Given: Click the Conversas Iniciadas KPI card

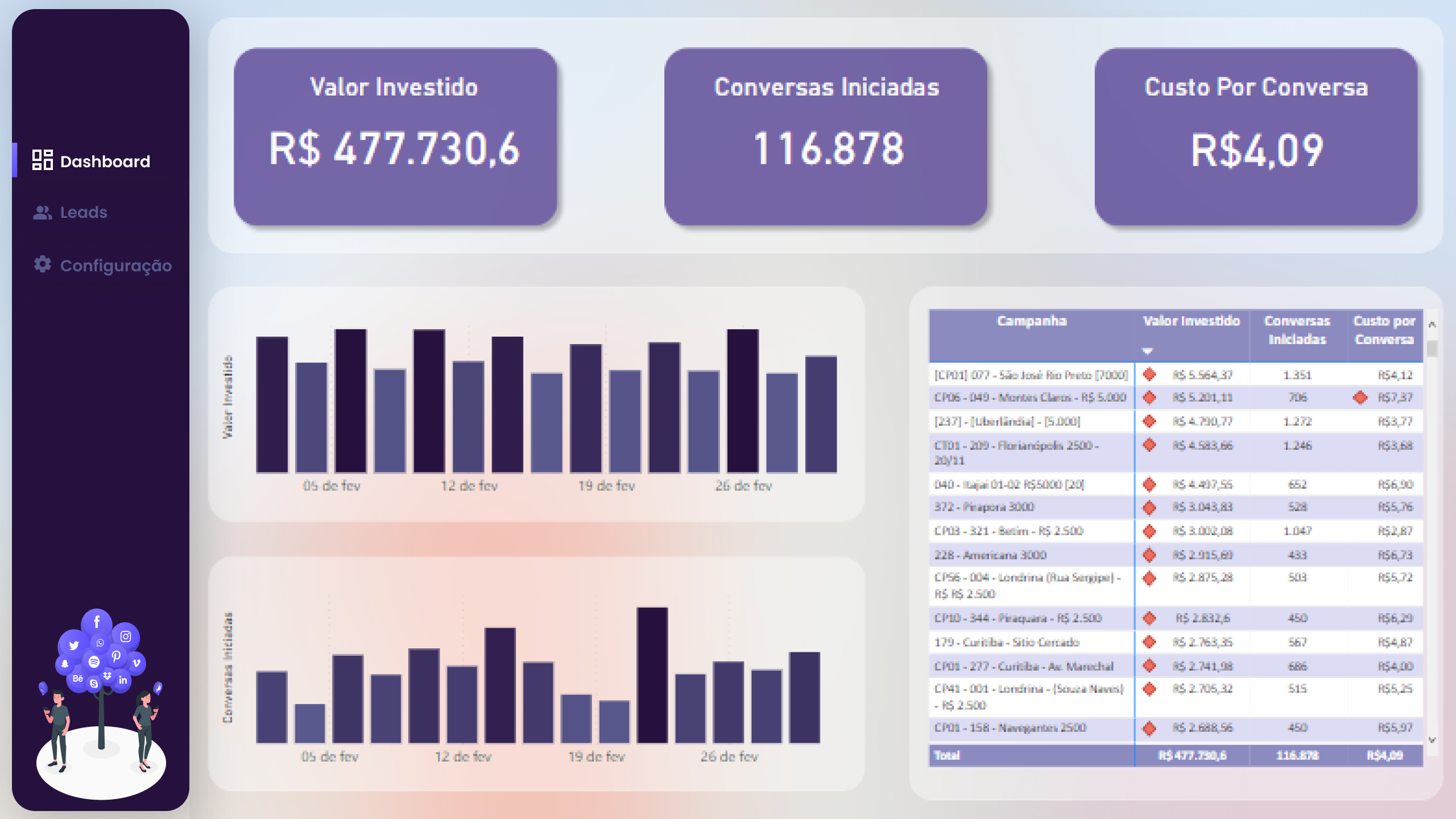Looking at the screenshot, I should tap(826, 136).
